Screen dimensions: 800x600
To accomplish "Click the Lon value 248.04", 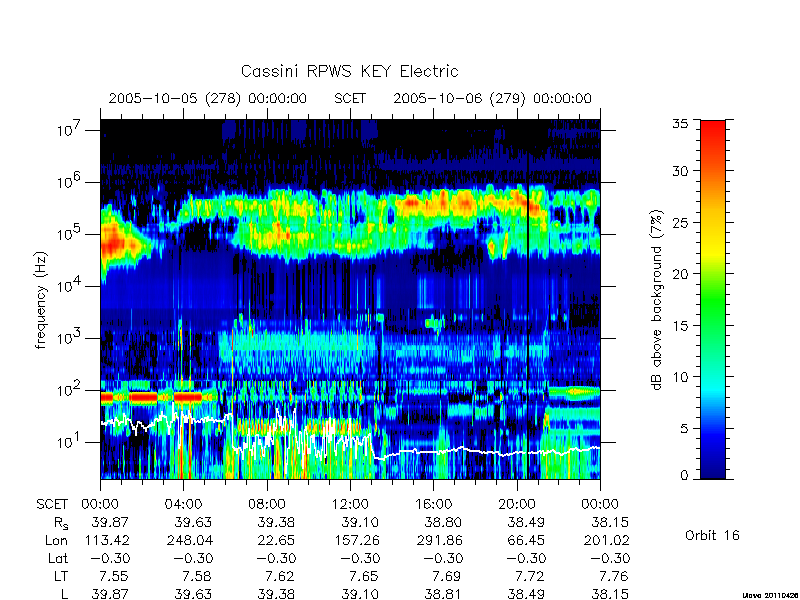I will (x=189, y=540).
